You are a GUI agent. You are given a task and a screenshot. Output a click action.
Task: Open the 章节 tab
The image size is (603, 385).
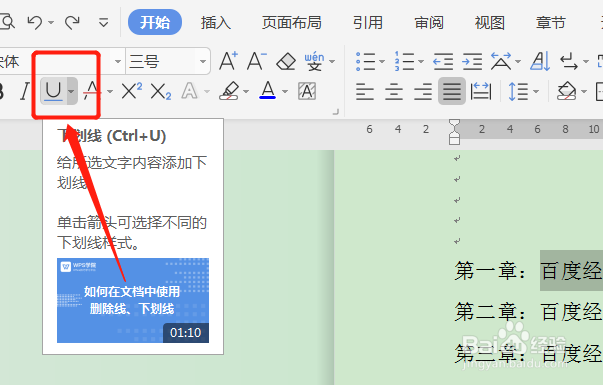pos(550,23)
